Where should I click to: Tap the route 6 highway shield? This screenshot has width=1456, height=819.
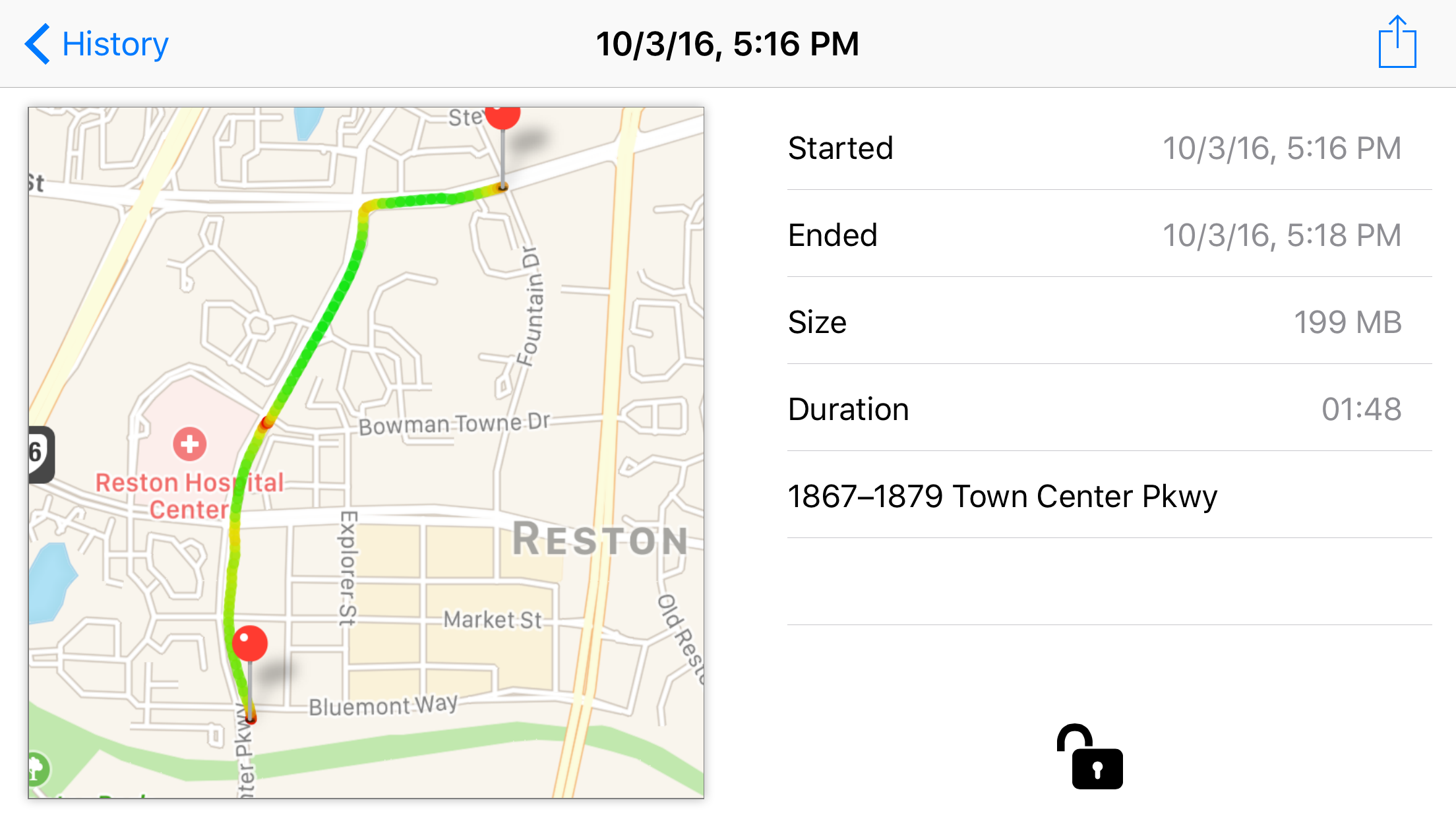coord(40,454)
